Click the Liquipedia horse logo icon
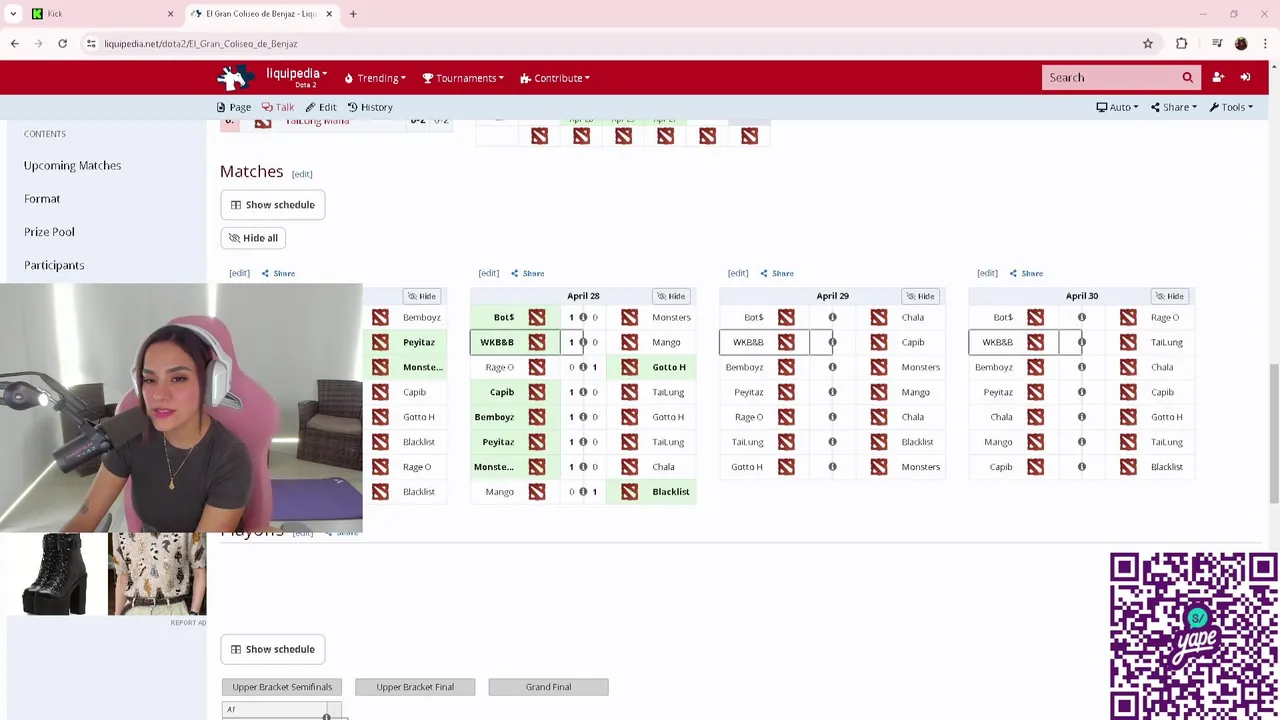This screenshot has width=1280, height=720. 235,77
